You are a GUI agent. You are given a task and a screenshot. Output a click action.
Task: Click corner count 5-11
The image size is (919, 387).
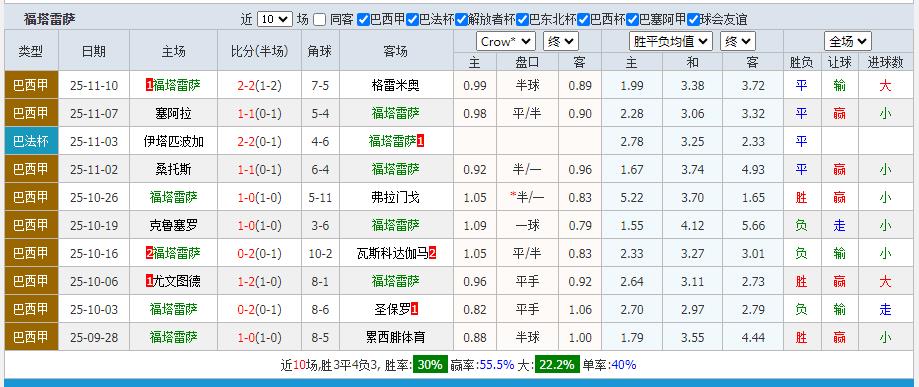click(x=320, y=198)
